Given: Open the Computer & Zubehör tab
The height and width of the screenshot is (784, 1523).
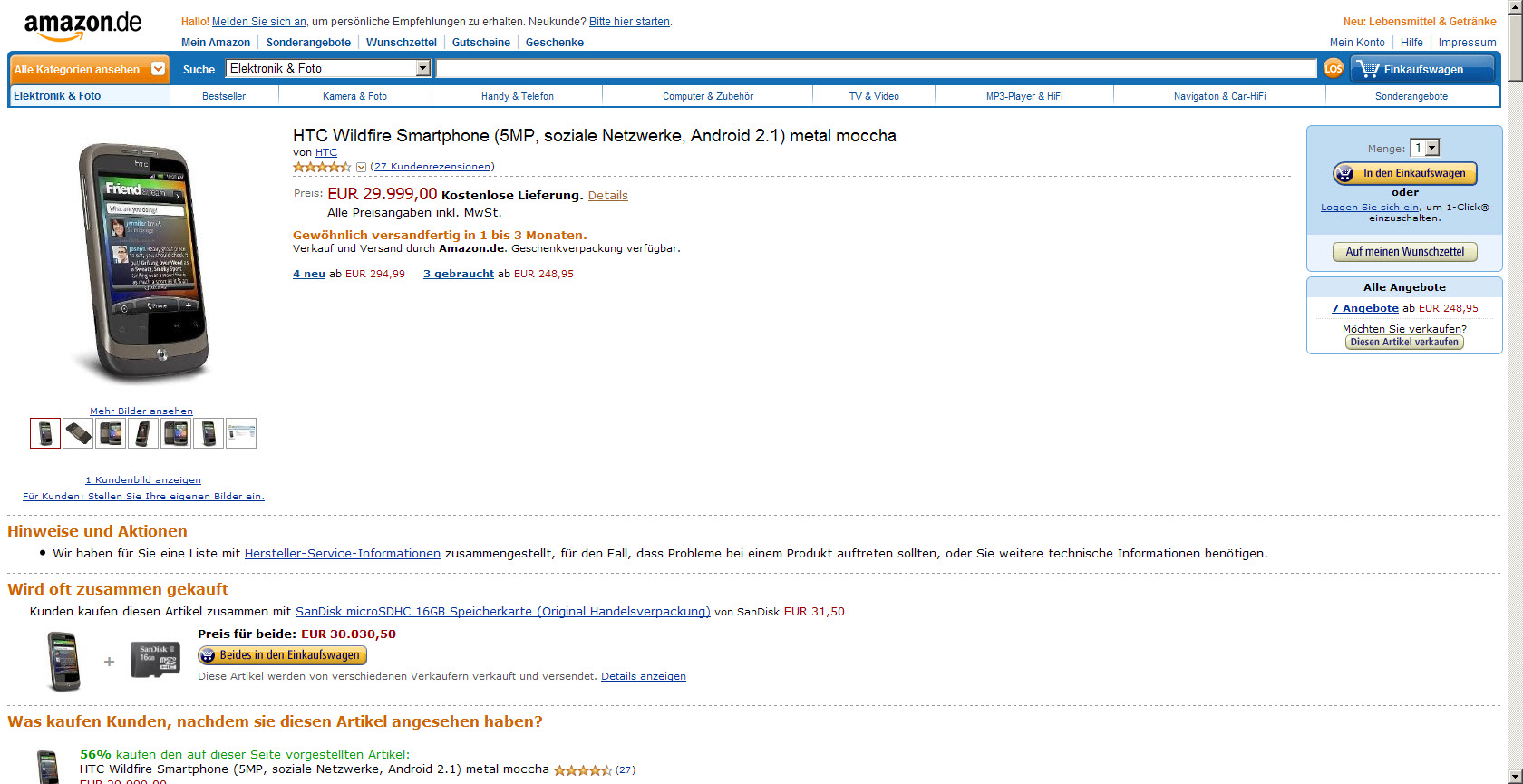Looking at the screenshot, I should [708, 96].
